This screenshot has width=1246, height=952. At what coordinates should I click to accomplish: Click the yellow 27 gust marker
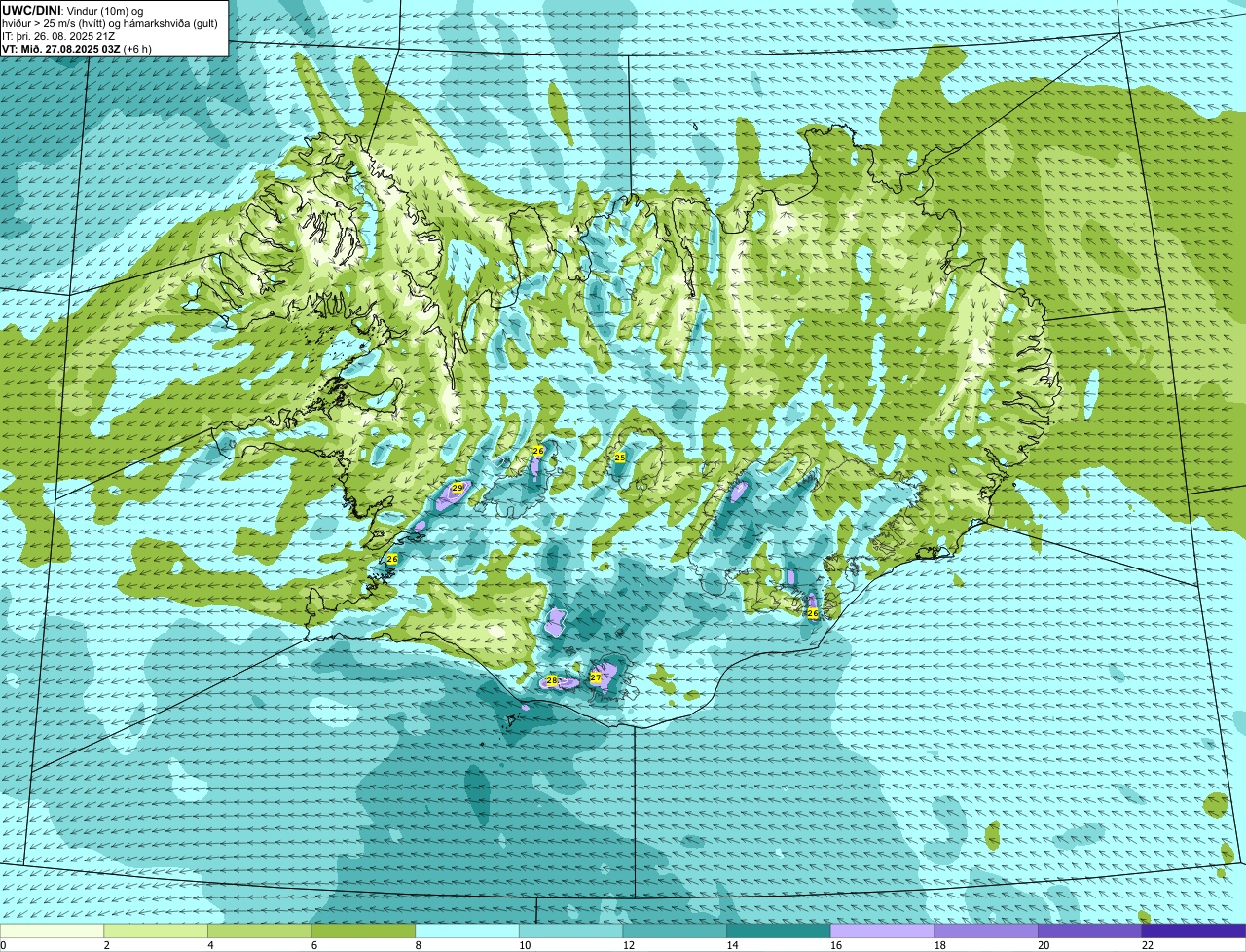click(x=596, y=677)
